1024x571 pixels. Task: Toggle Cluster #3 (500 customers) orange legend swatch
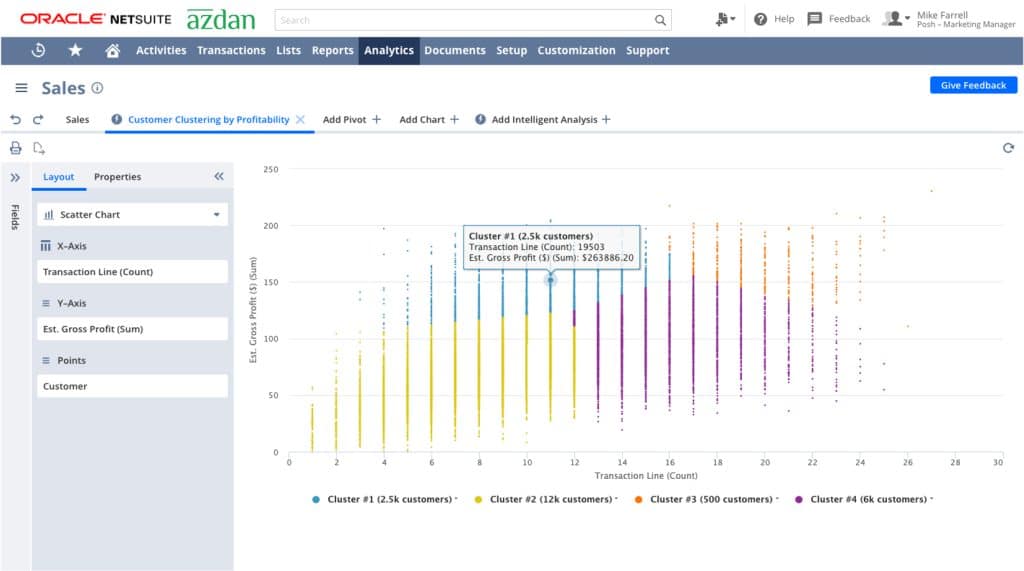coord(638,499)
